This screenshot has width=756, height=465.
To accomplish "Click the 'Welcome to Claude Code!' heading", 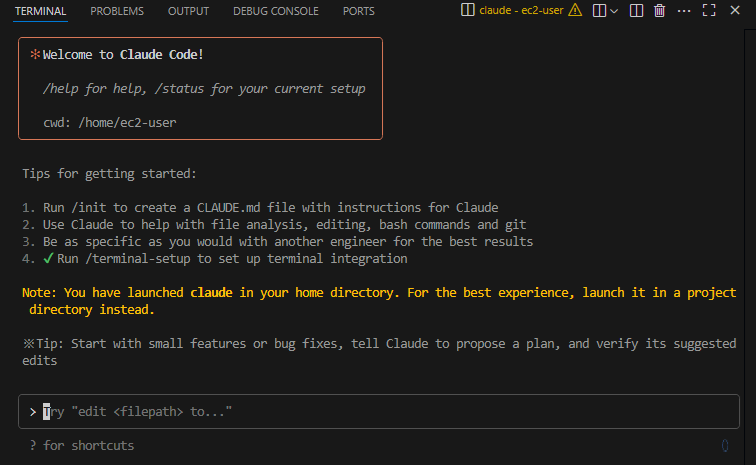I will point(123,55).
